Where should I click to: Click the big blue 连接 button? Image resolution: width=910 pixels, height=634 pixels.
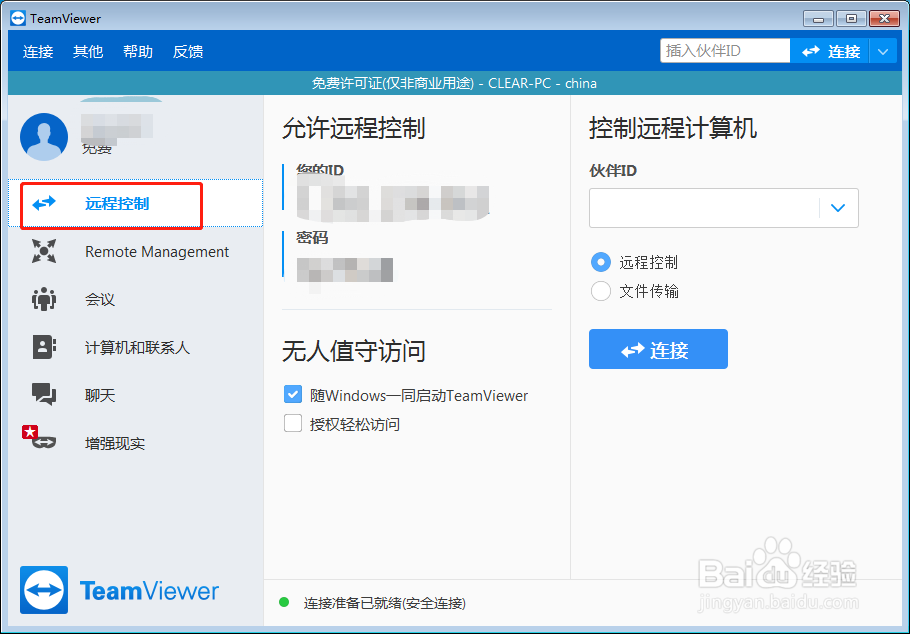658,349
